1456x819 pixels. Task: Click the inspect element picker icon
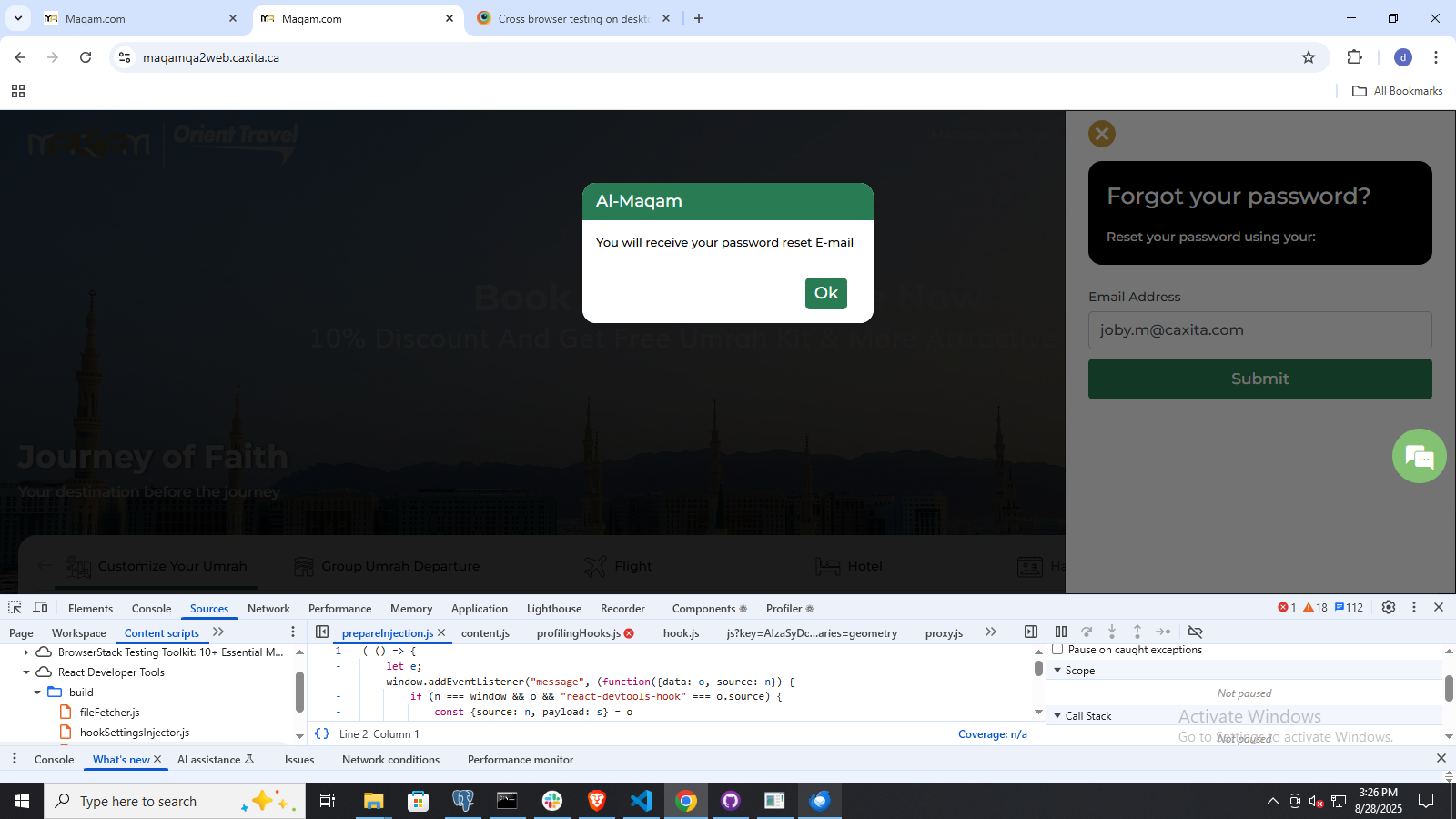point(15,608)
